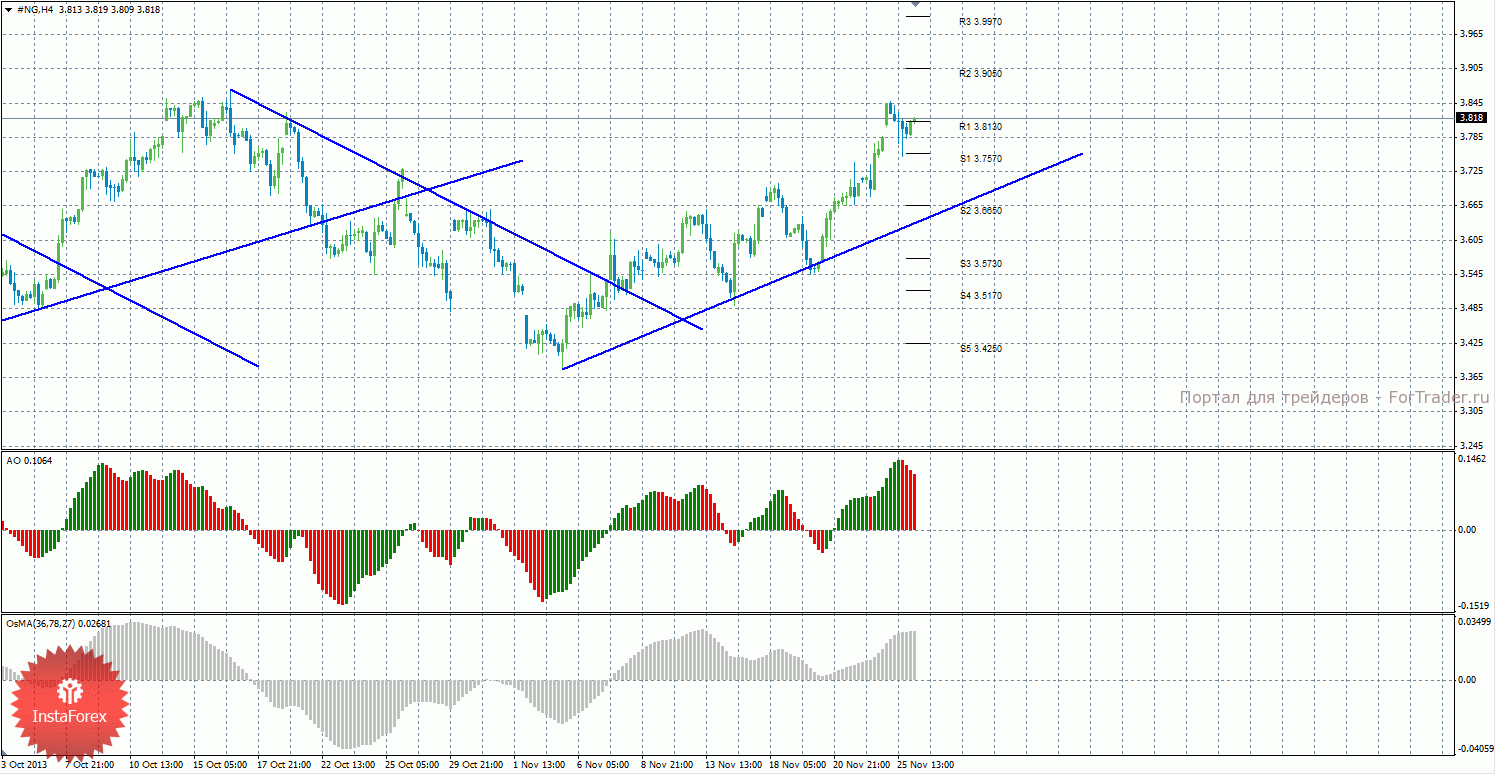
Task: Click the 0.00 value on OsMA scale
Action: (x=1467, y=680)
